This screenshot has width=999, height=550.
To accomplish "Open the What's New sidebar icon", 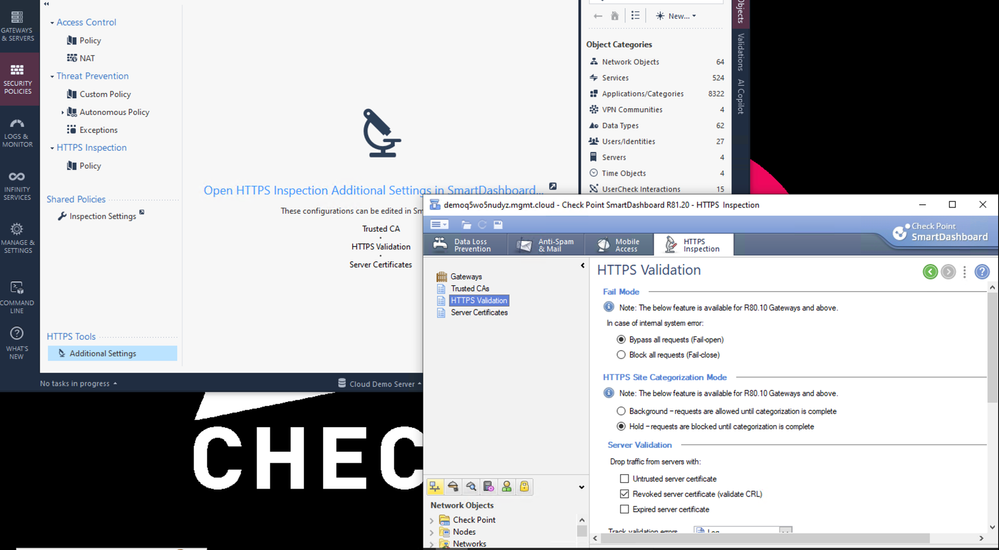I will coord(17,343).
